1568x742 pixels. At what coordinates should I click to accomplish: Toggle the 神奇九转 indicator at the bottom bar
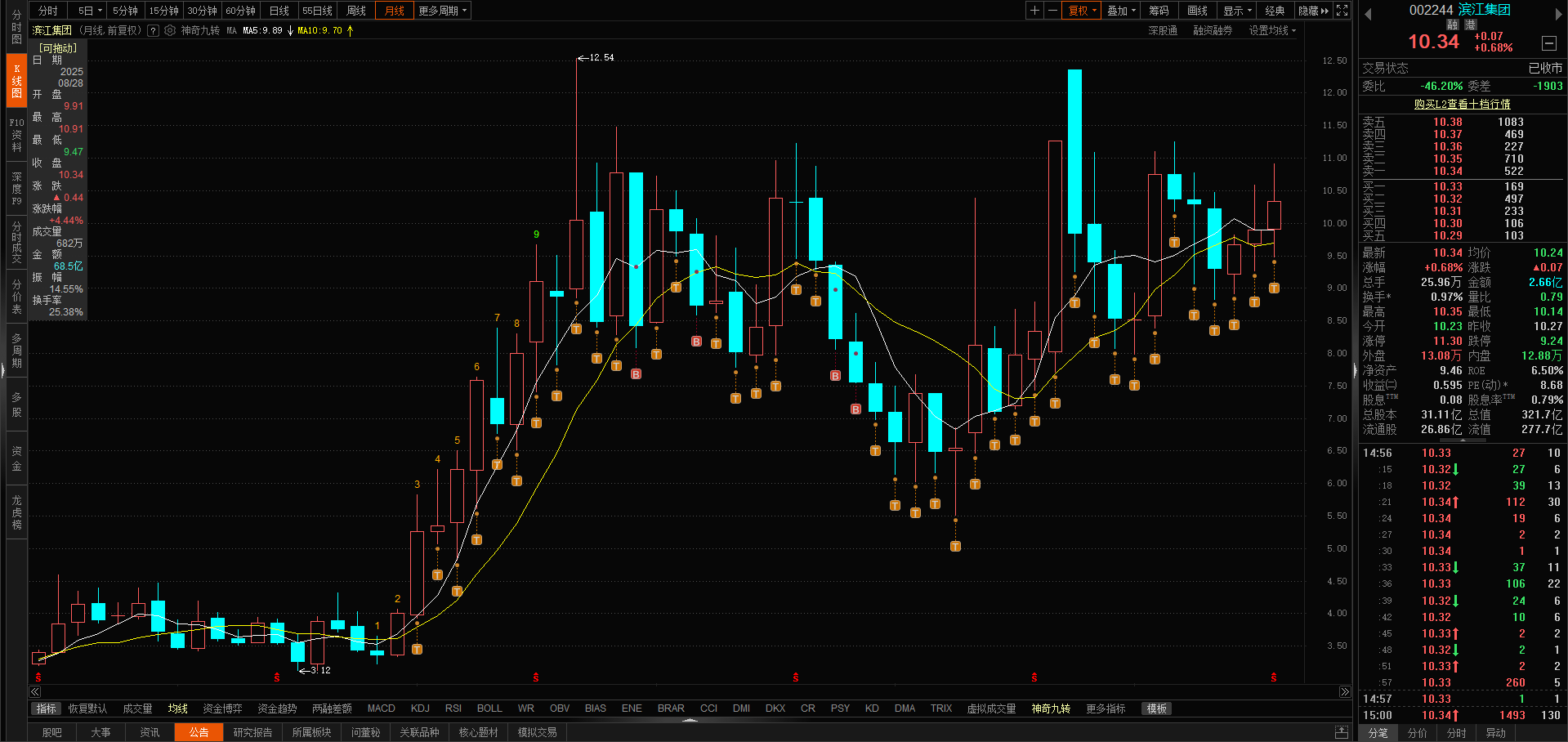point(1051,708)
